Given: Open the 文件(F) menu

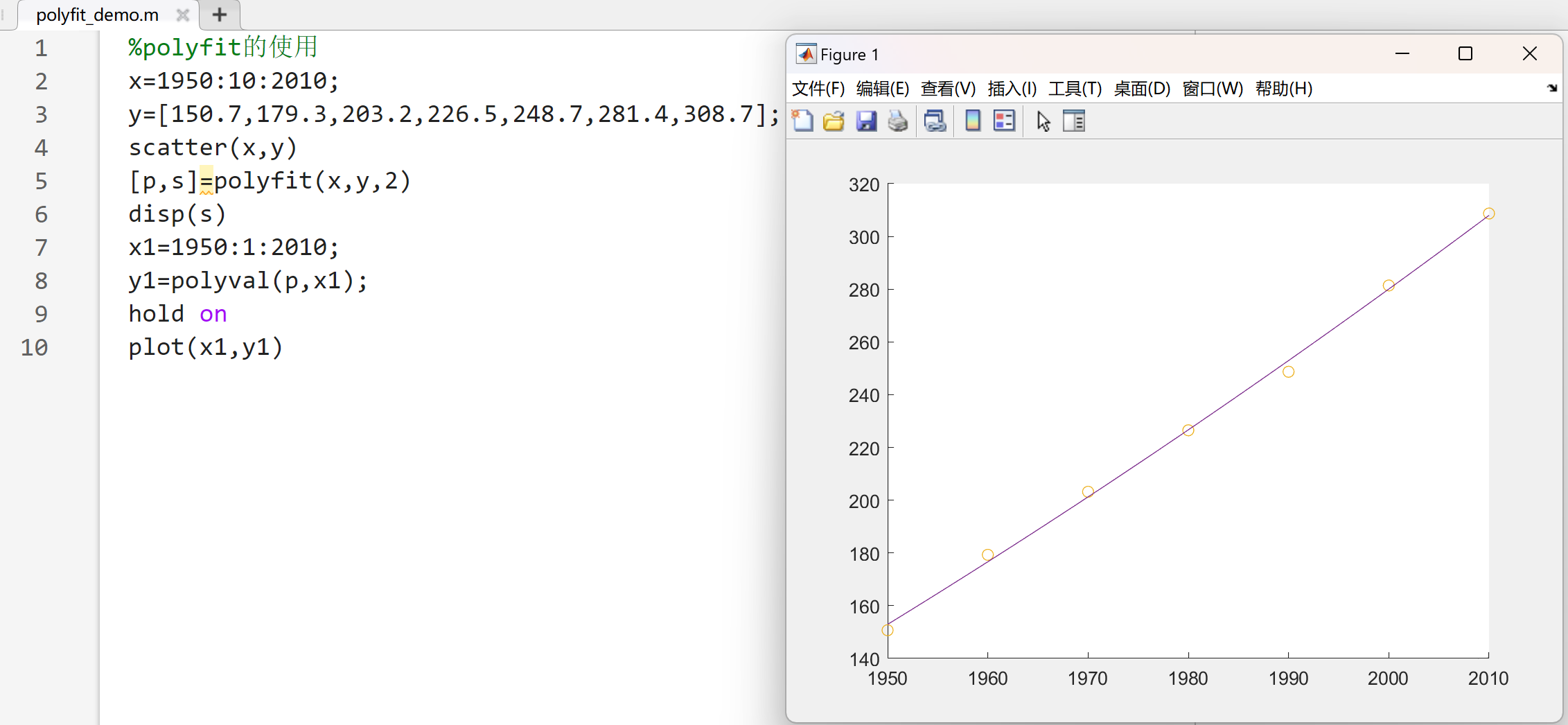Looking at the screenshot, I should (818, 89).
